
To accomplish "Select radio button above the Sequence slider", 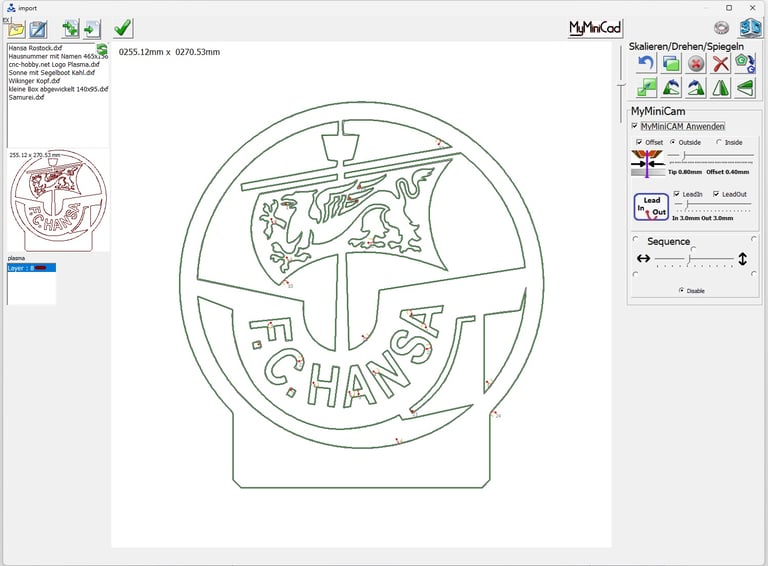I will click(x=694, y=249).
